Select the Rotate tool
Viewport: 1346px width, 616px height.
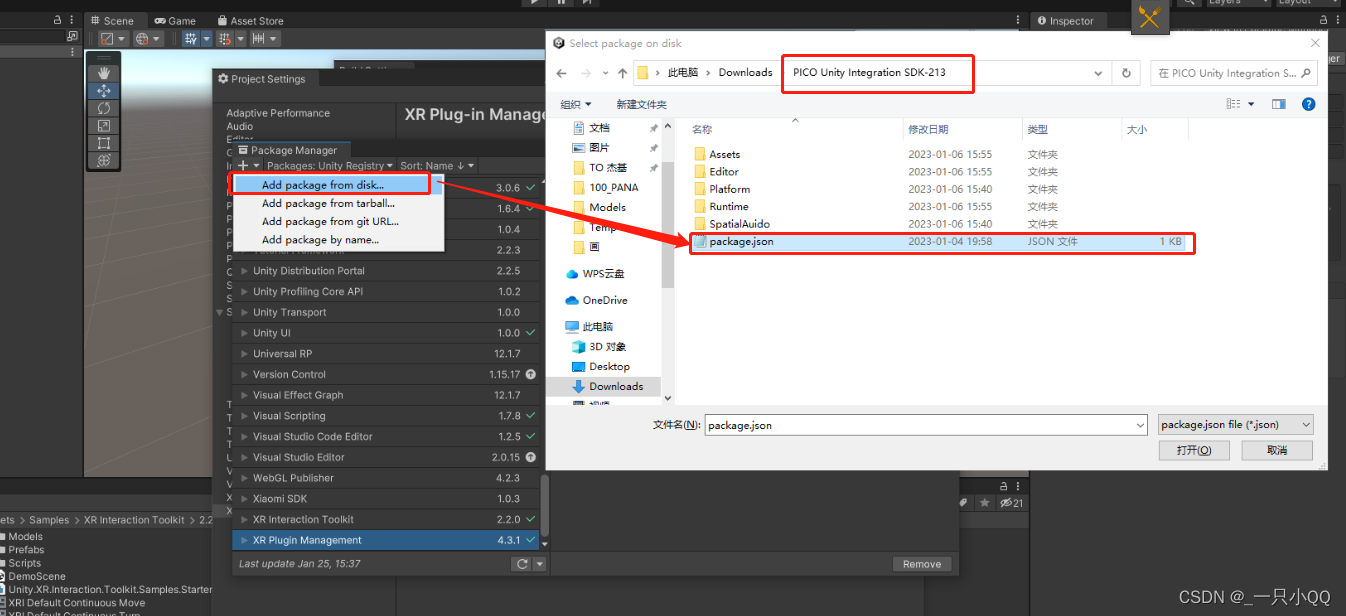click(104, 107)
